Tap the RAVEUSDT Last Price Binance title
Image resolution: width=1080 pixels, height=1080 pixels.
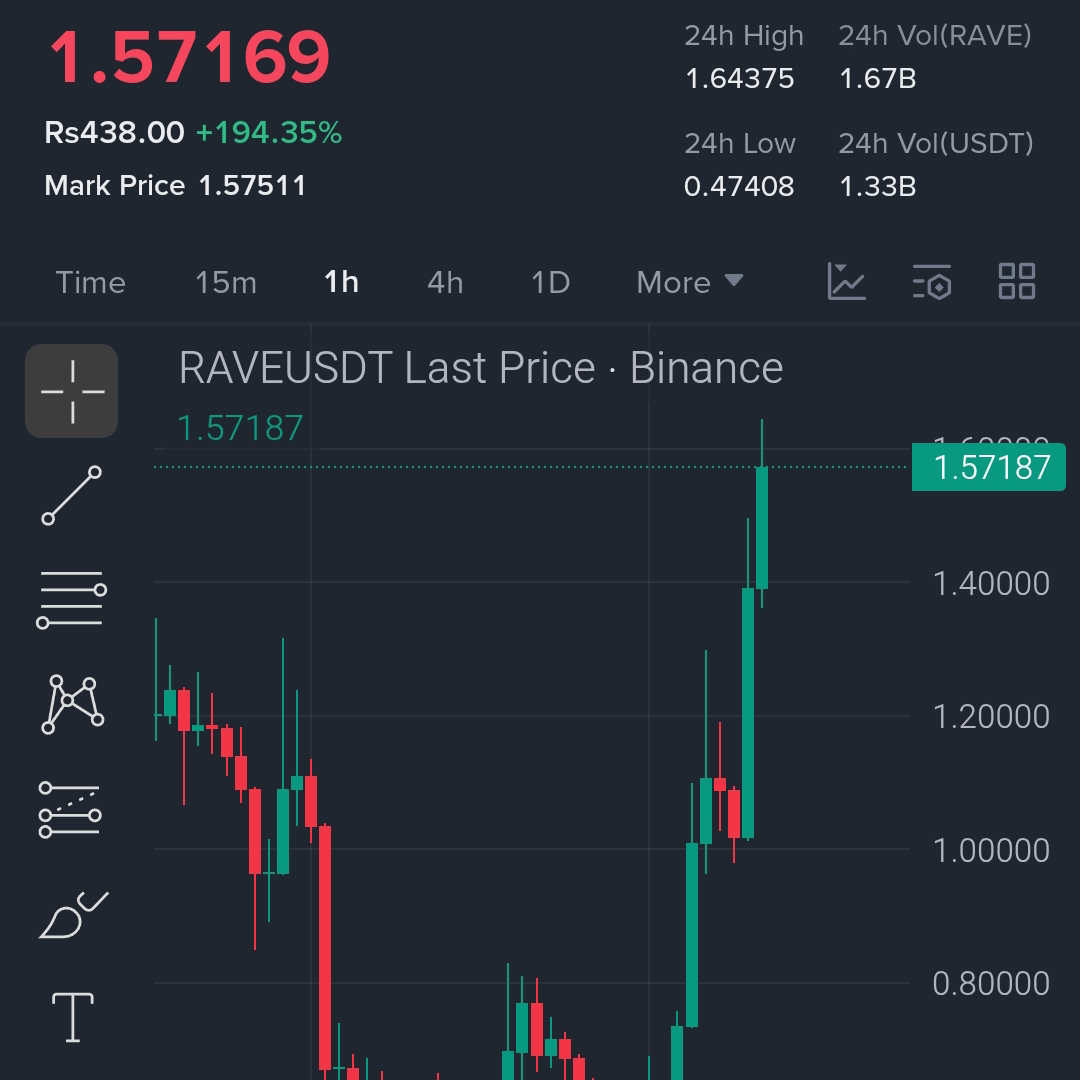coord(481,368)
